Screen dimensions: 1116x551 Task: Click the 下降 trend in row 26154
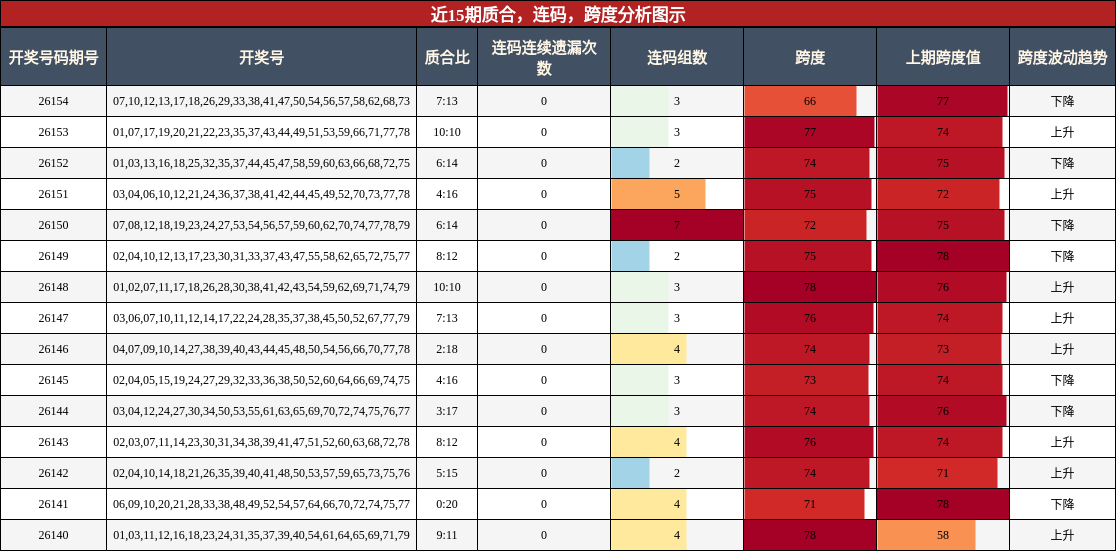(x=1063, y=101)
